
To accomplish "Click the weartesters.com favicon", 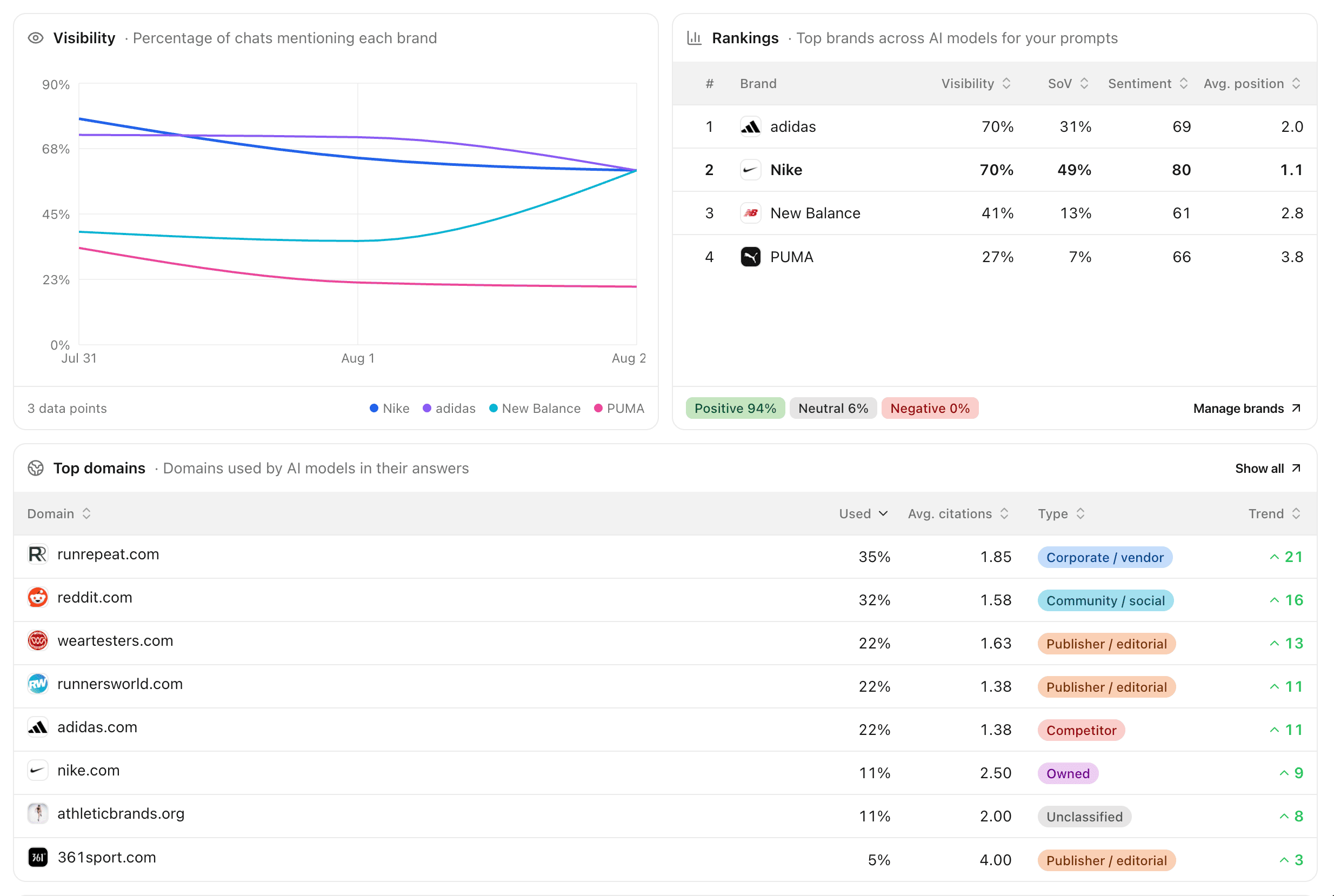I will [38, 641].
